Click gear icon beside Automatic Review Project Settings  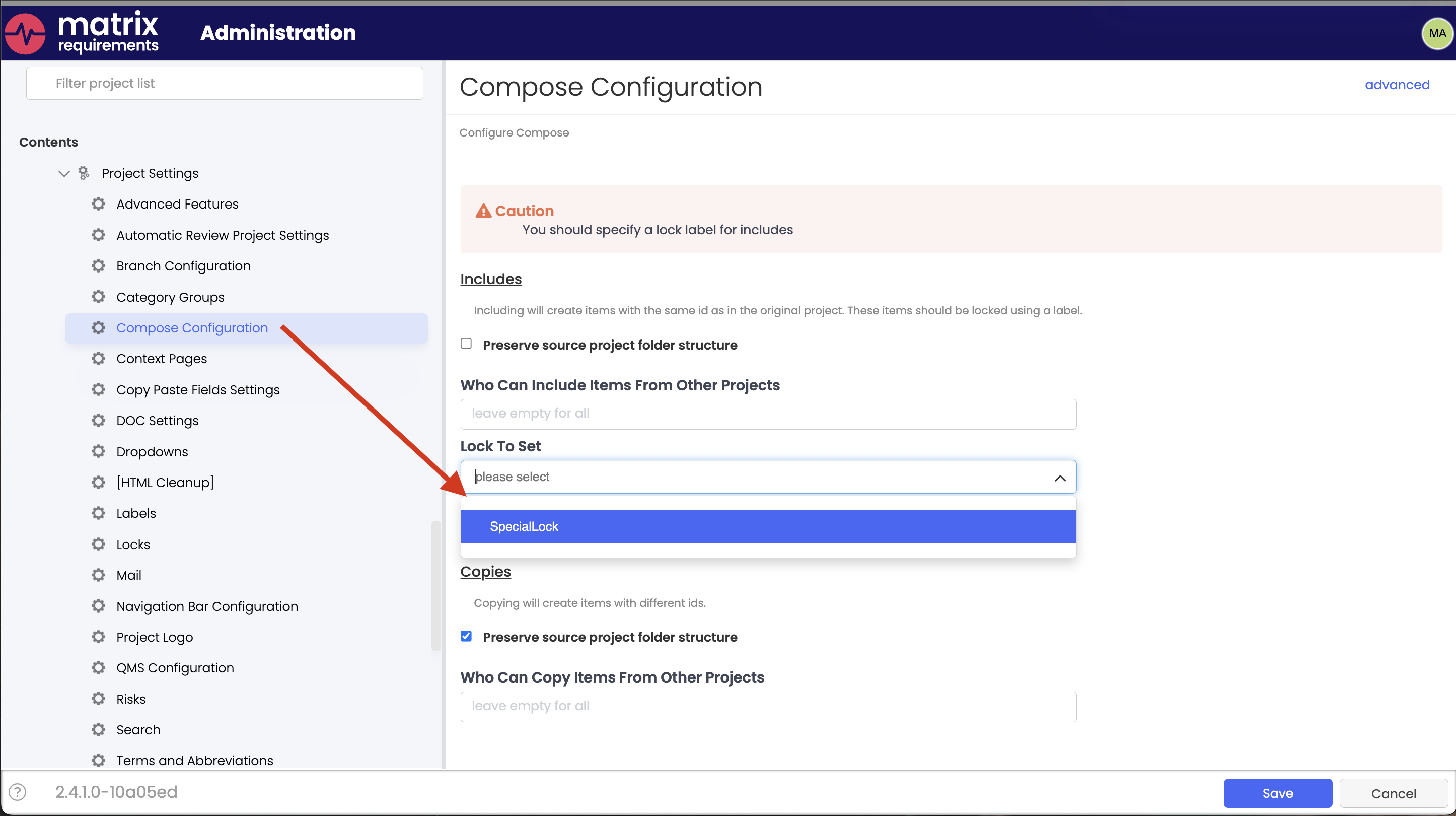point(98,235)
